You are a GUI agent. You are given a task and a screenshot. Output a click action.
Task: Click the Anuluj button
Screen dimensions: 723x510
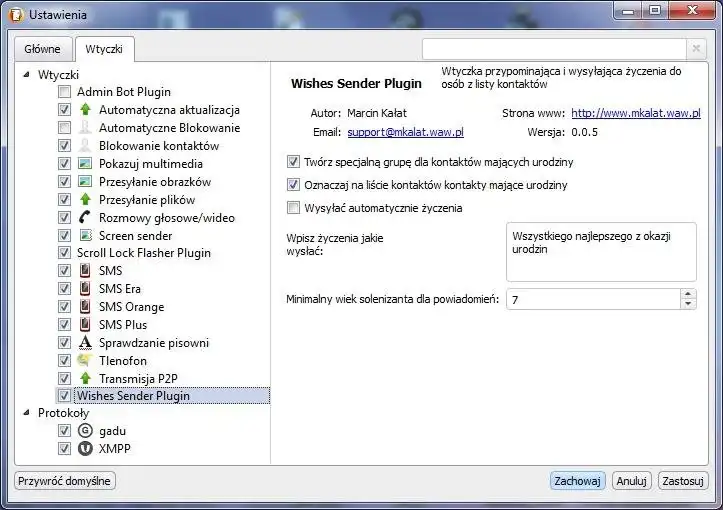tap(631, 481)
